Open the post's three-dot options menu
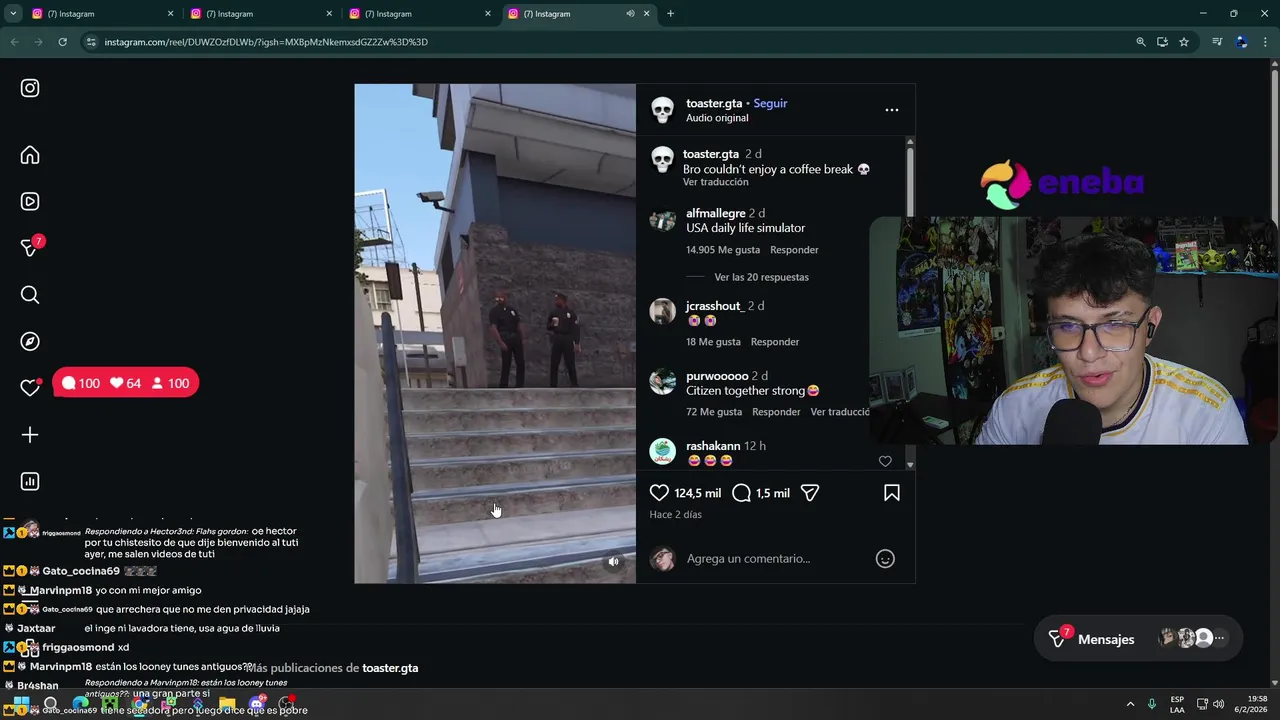 (x=892, y=110)
